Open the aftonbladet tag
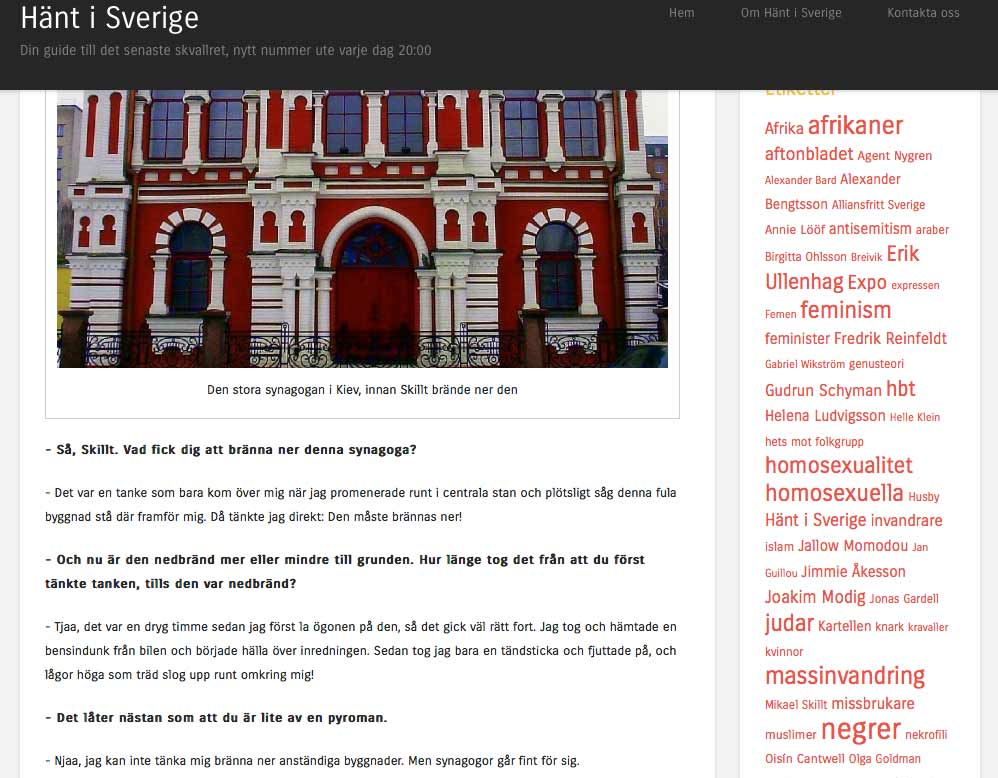Viewport: 998px width, 778px height. click(x=808, y=154)
